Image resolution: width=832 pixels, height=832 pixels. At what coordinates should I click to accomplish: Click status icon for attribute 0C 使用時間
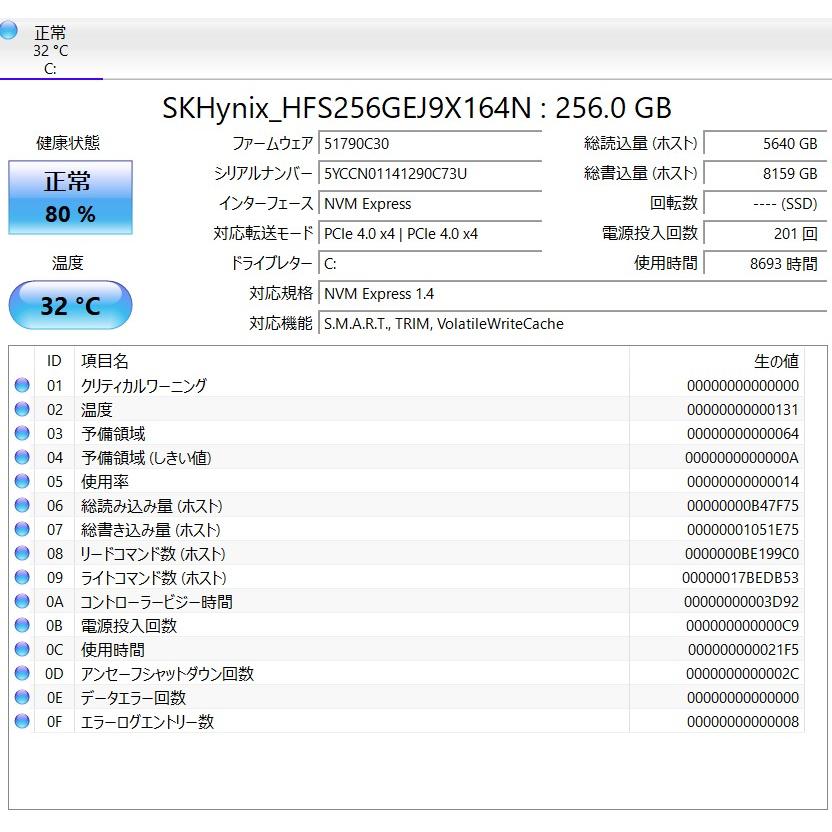click(x=22, y=649)
